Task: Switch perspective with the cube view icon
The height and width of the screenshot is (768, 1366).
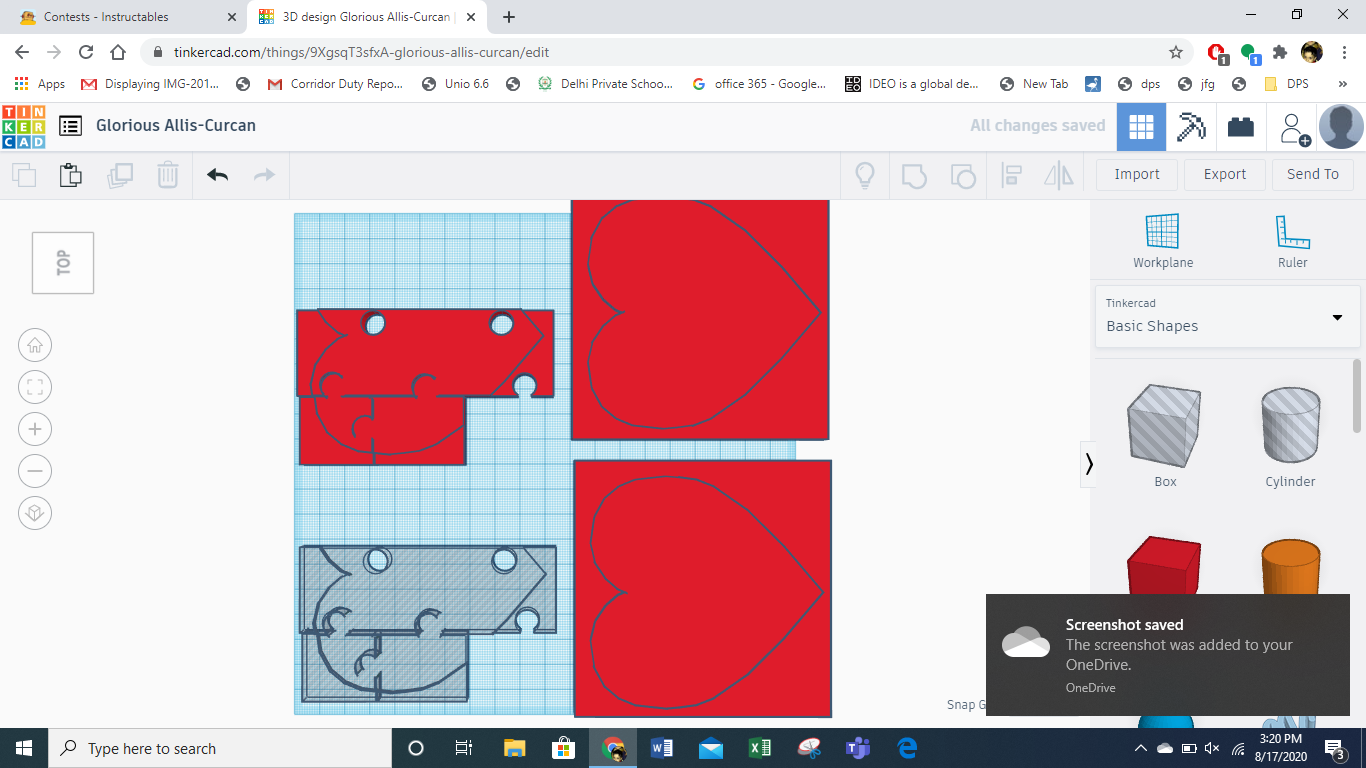Action: pyautogui.click(x=35, y=513)
